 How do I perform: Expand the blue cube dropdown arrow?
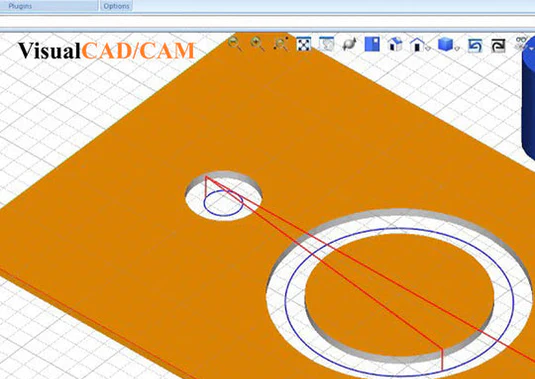pyautogui.click(x=457, y=49)
